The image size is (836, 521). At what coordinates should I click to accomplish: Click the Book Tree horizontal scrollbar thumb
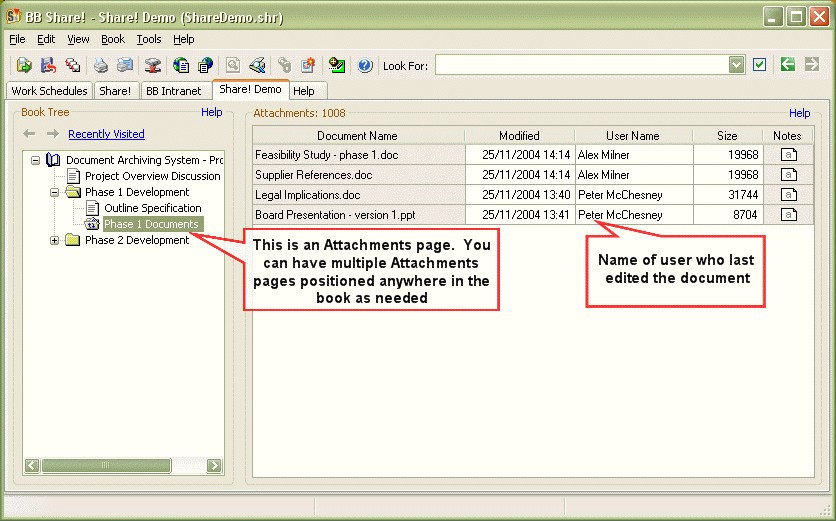(x=106, y=466)
